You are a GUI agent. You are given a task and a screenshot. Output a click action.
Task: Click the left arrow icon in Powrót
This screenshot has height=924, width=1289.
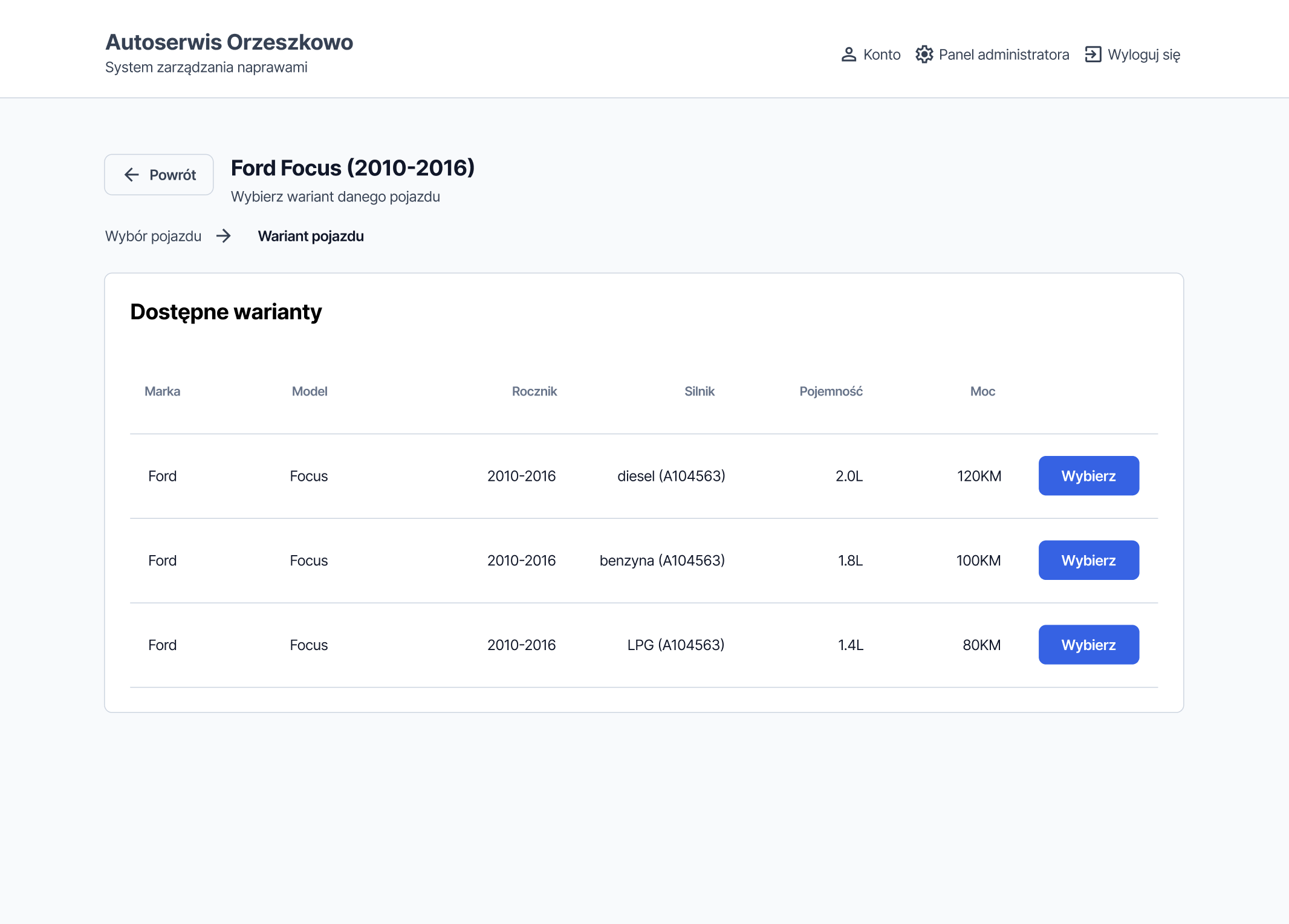pyautogui.click(x=132, y=175)
